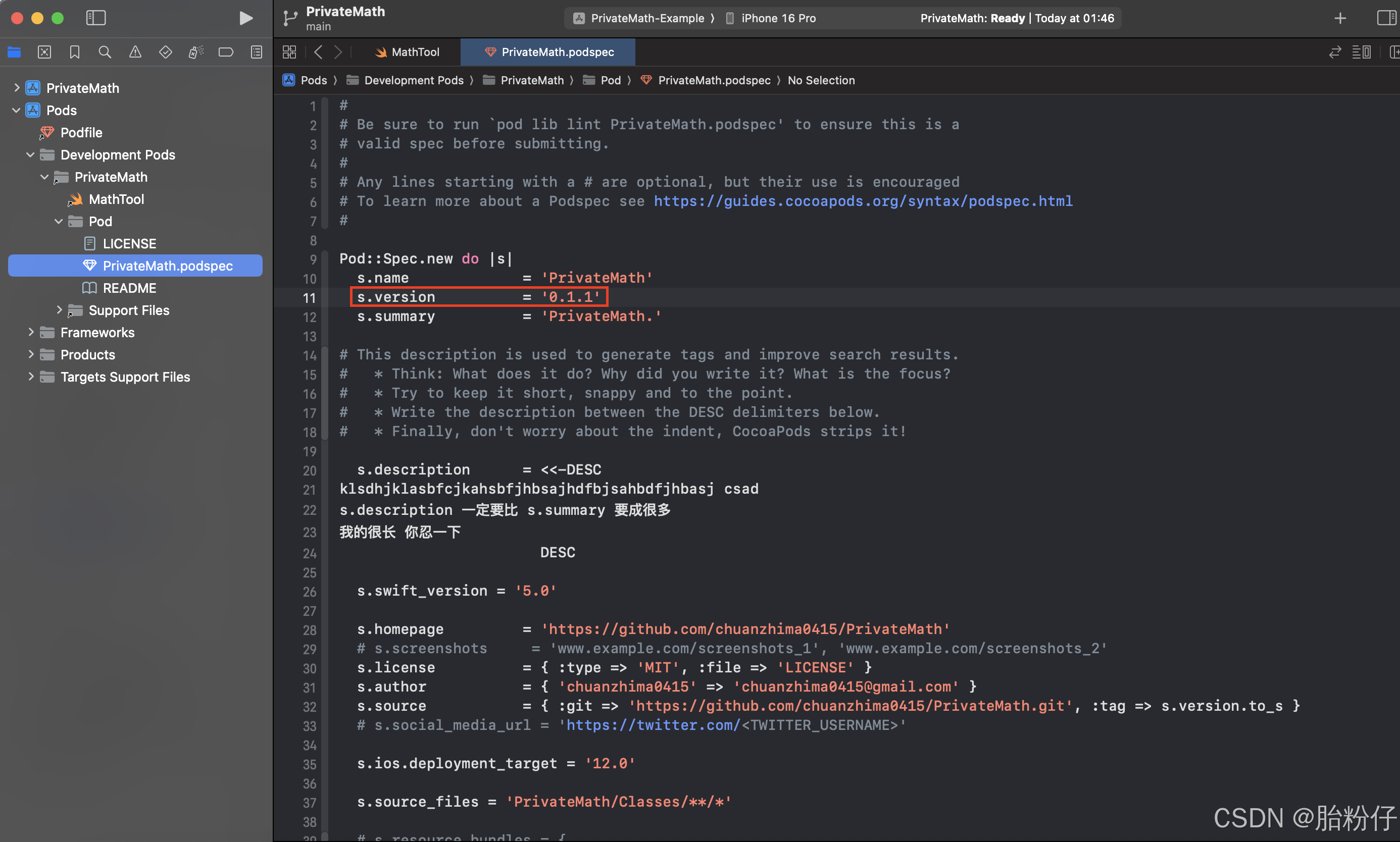Open the editor options lines menu
Image resolution: width=1400 pixels, height=842 pixels.
tap(1362, 52)
